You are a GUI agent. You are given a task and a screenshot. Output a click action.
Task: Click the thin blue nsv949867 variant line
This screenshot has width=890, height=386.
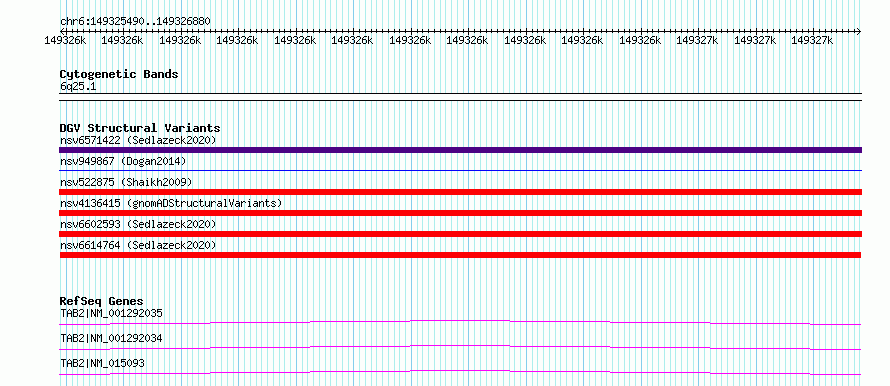pyautogui.click(x=460, y=170)
